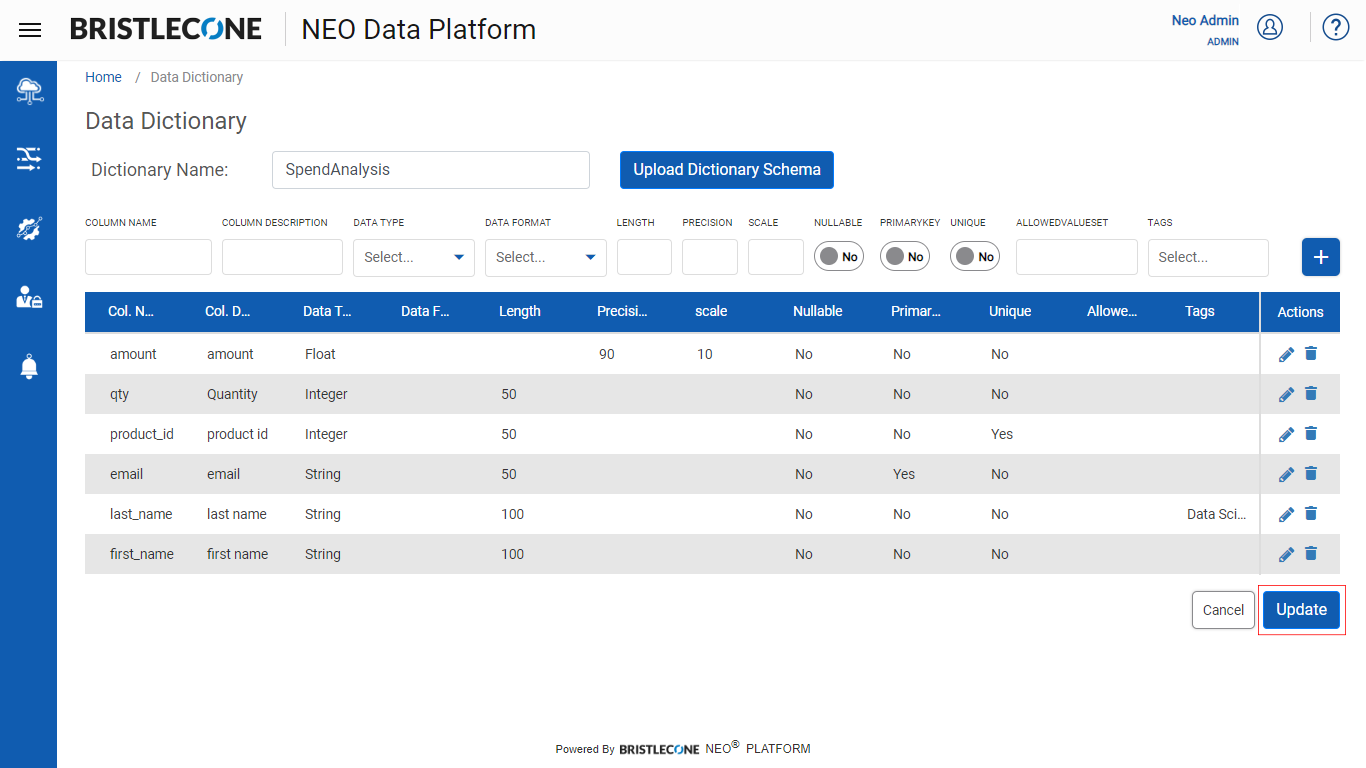
Task: Click the Dictionary Name input field
Action: 431,170
